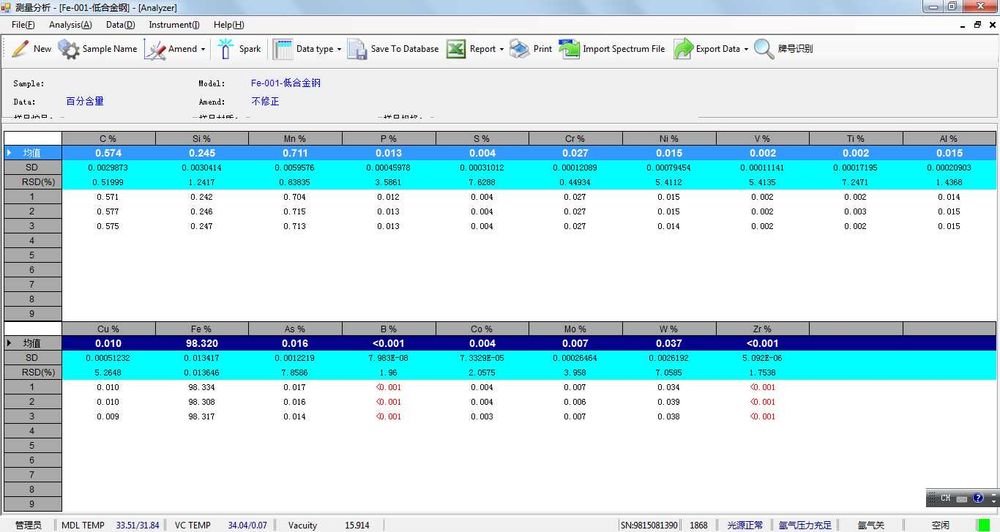Click the Print printer icon
1000x532 pixels.
tap(519, 48)
